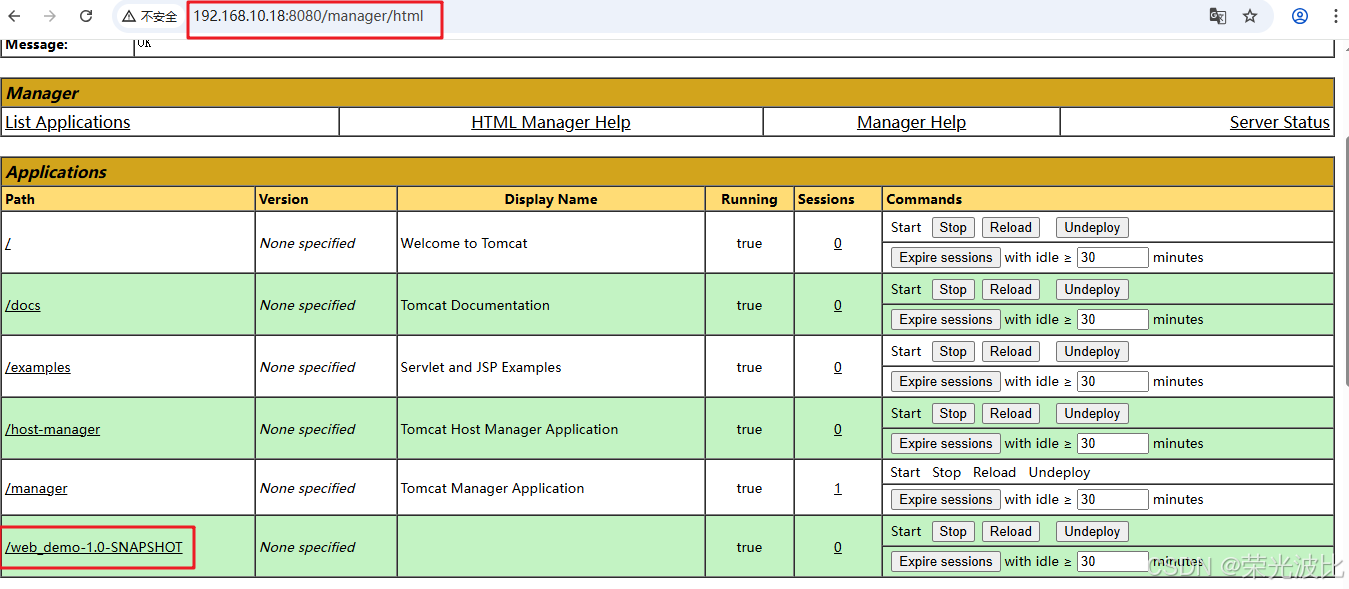Reload the root / application
This screenshot has width=1349, height=589.
1011,227
